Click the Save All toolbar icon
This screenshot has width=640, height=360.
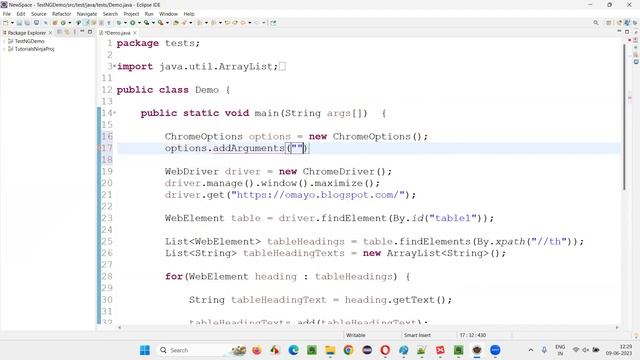click(x=27, y=23)
